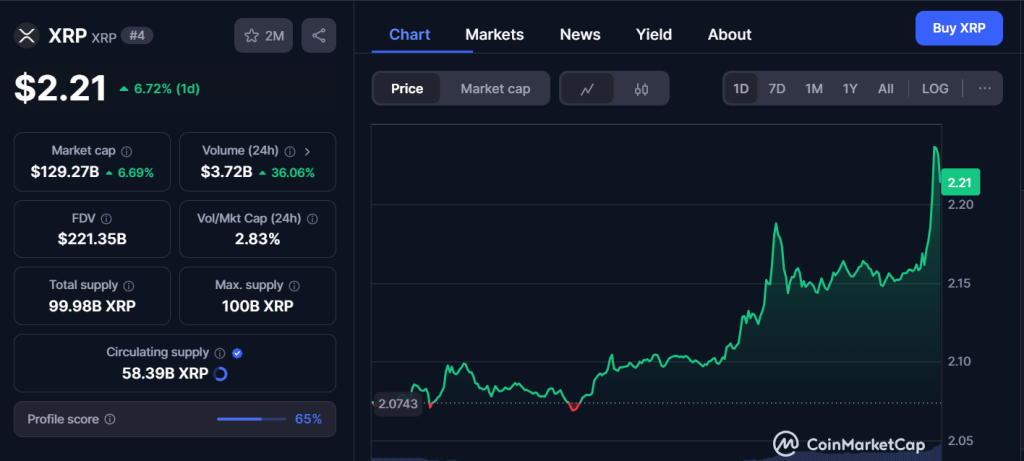Click the #4 rank badge
1024x461 pixels.
pos(136,36)
